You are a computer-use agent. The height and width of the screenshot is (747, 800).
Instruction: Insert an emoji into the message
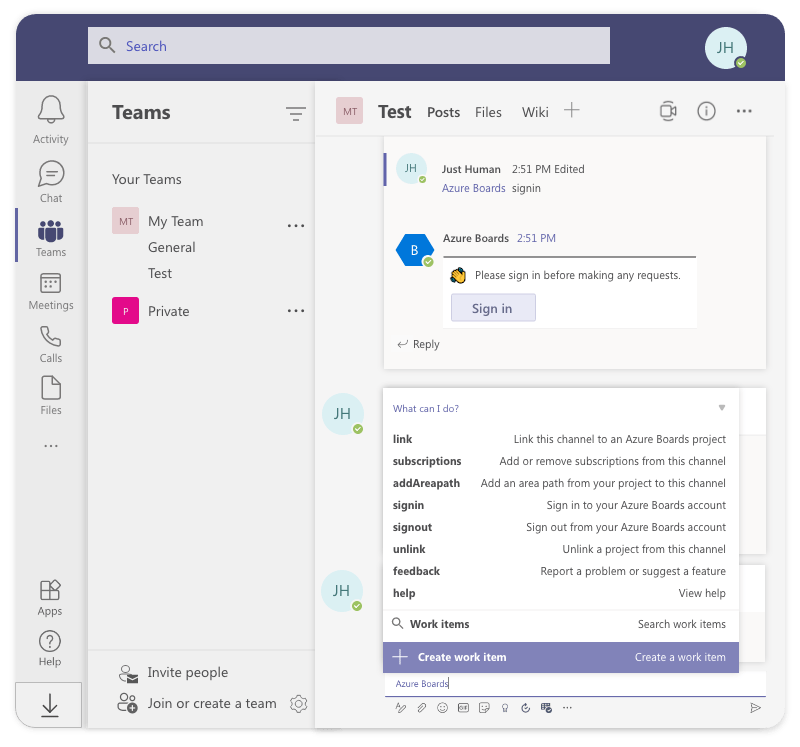click(x=442, y=708)
